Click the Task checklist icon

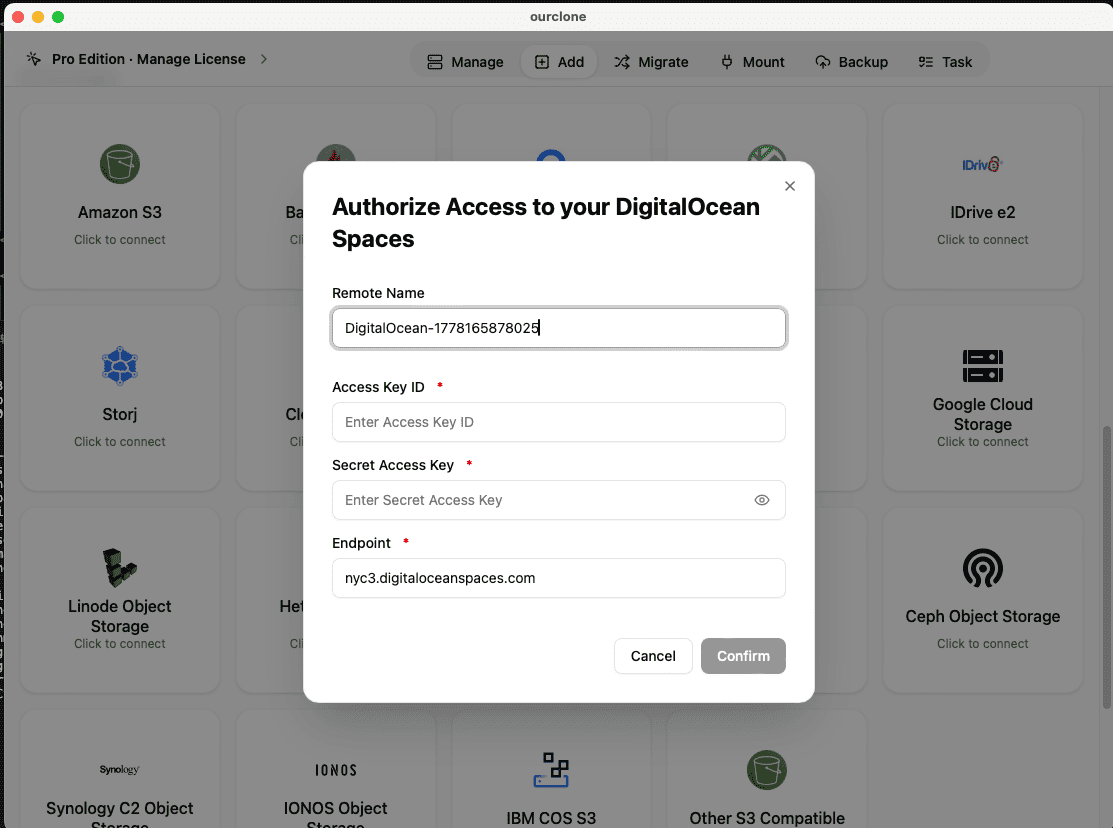pyautogui.click(x=926, y=62)
